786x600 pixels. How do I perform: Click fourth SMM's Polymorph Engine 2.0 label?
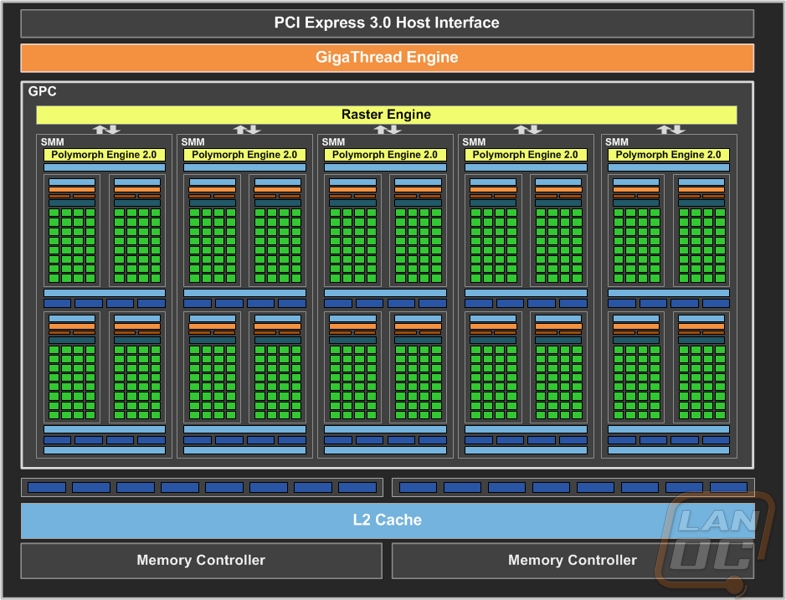tap(525, 155)
